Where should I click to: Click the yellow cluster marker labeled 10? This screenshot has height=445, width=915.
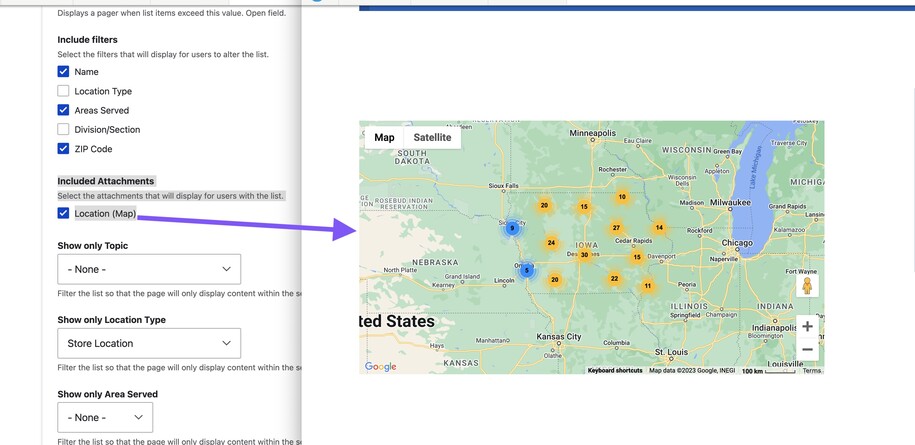click(622, 197)
